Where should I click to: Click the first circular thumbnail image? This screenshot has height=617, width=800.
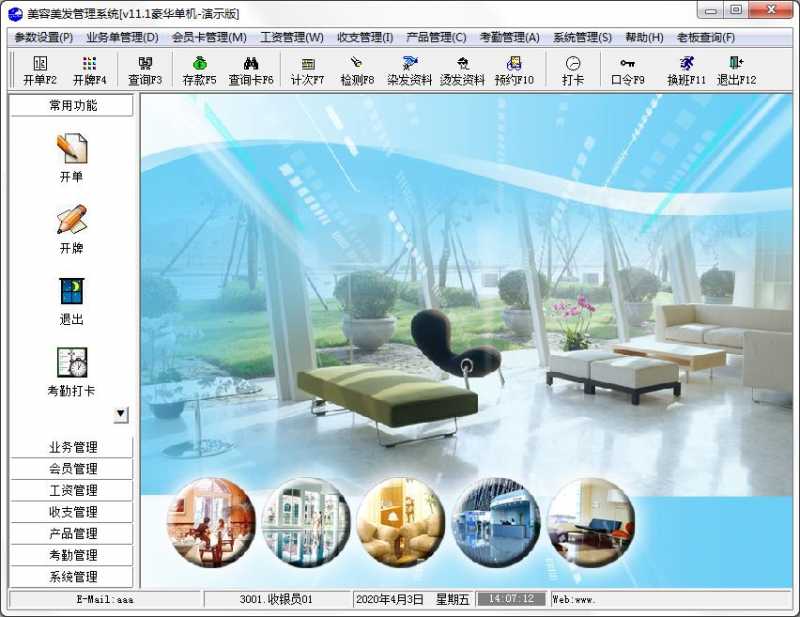pos(211,522)
